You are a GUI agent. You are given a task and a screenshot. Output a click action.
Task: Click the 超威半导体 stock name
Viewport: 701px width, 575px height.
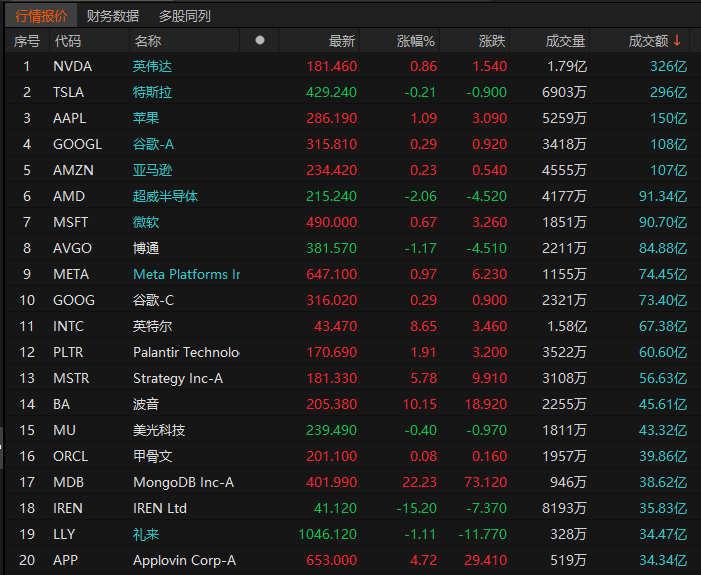click(165, 196)
